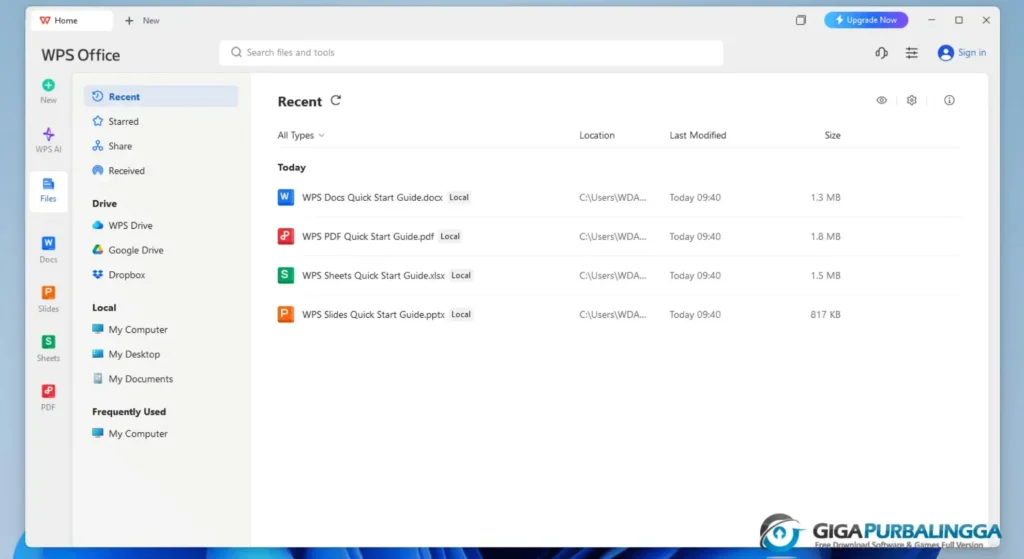Click the location path of Docs guide row

click(613, 197)
